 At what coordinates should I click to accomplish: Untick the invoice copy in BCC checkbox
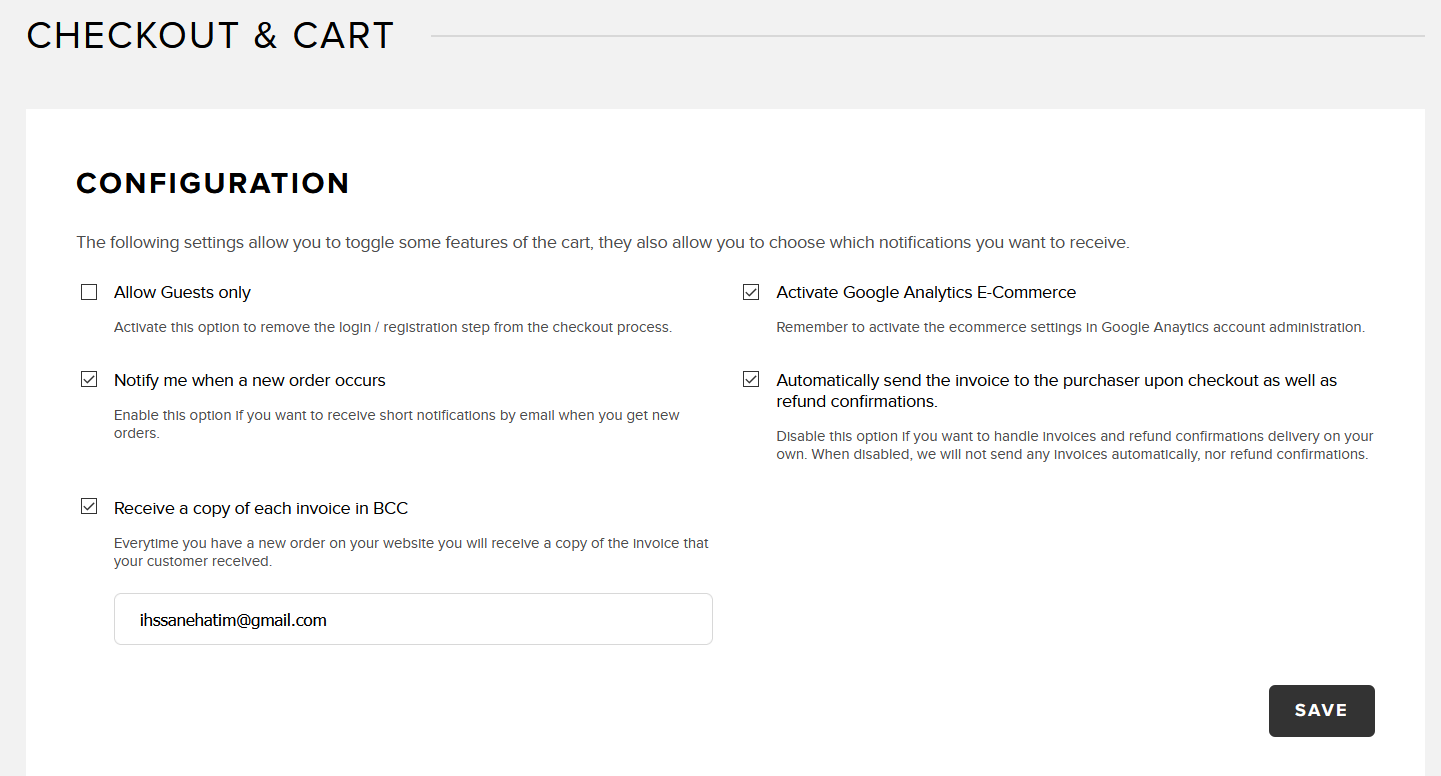(89, 507)
